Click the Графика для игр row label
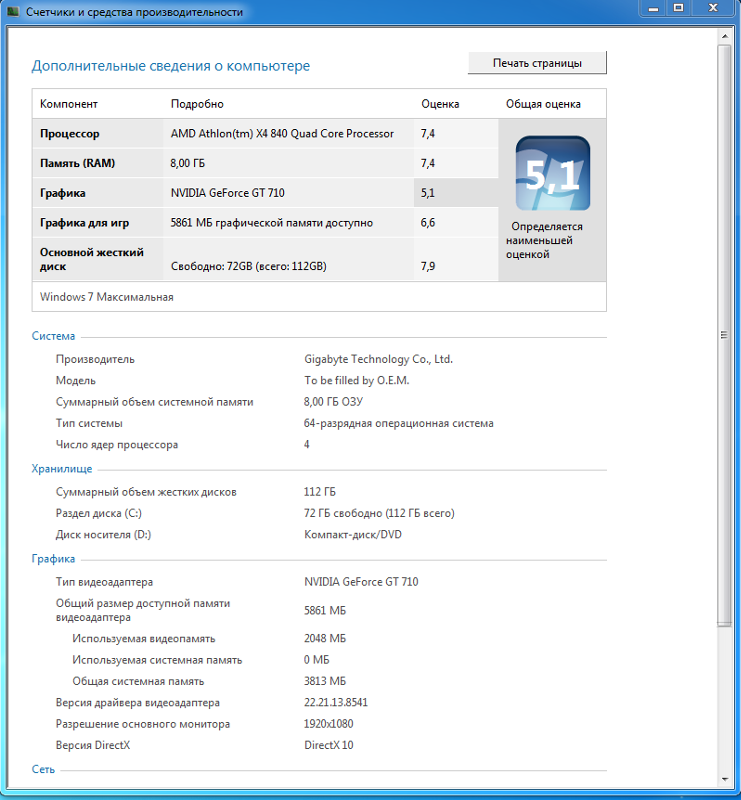The width and height of the screenshot is (741, 800). 84,223
